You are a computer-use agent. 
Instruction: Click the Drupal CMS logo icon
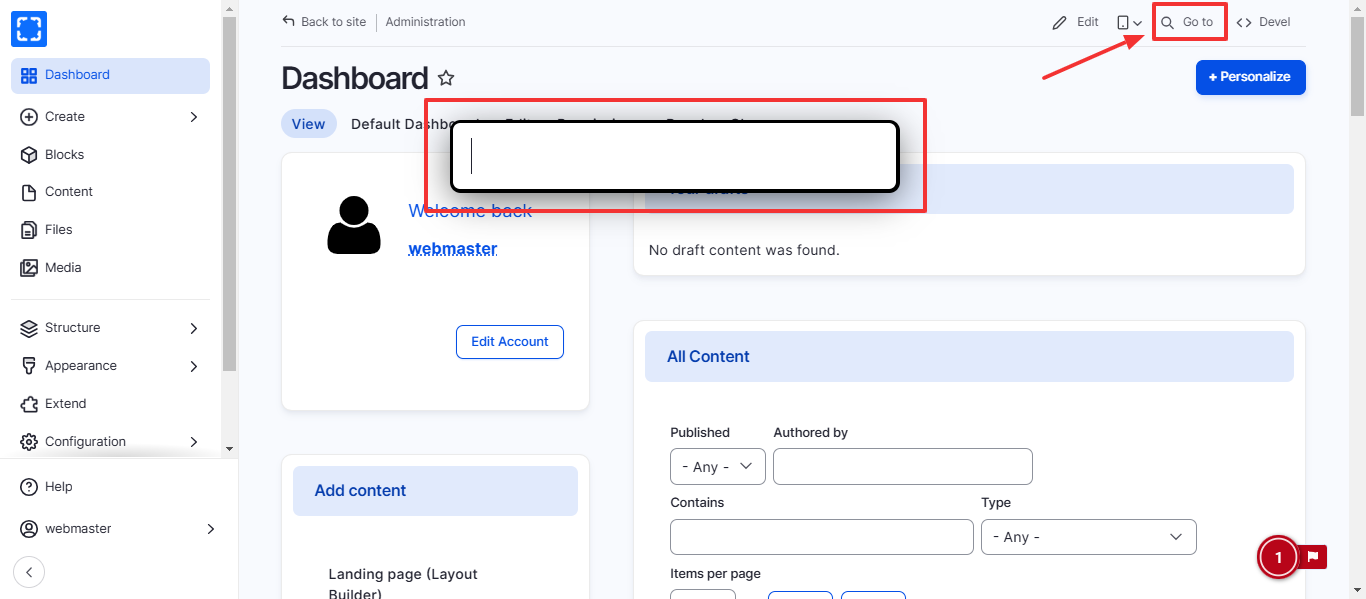[x=29, y=28]
